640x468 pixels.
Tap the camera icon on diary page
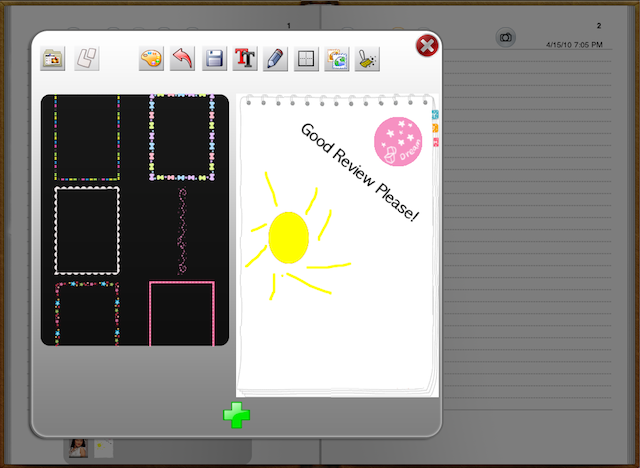pos(506,38)
